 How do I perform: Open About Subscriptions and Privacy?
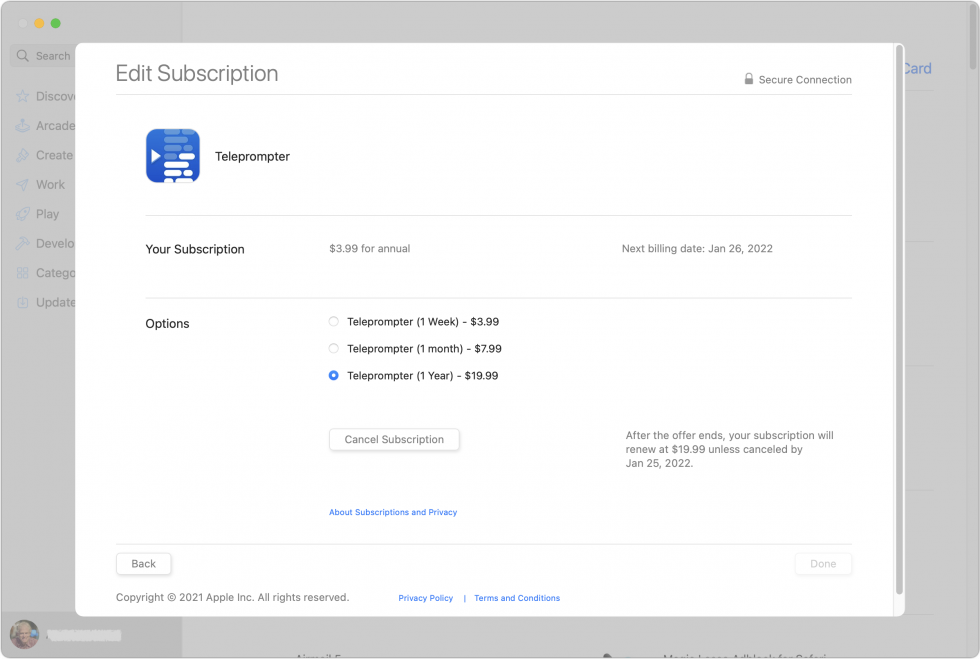point(393,511)
